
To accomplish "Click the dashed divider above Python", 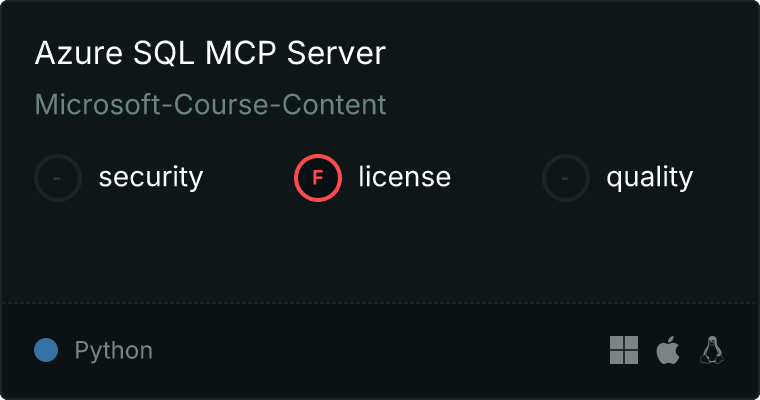I will (380, 303).
